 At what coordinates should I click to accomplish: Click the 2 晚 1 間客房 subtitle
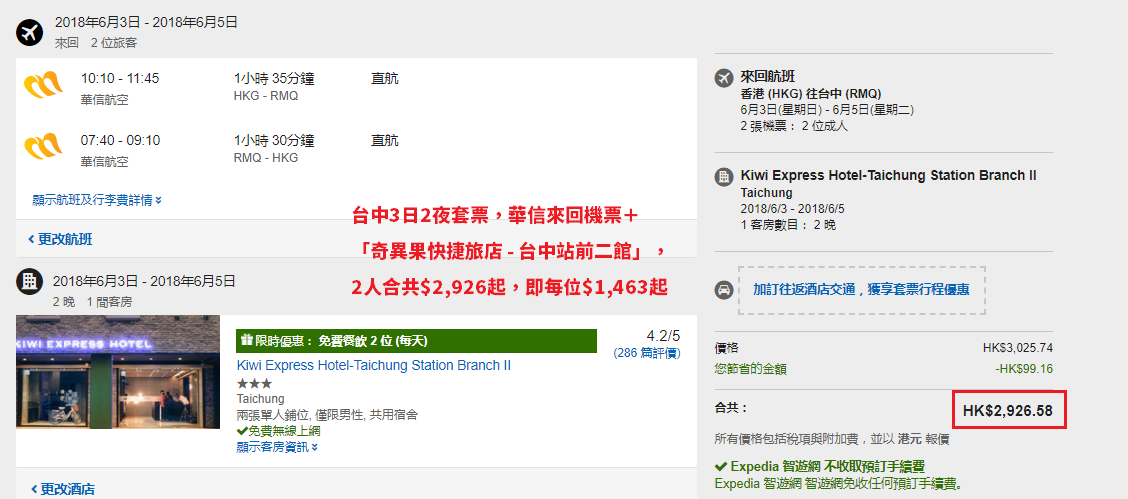[92, 302]
